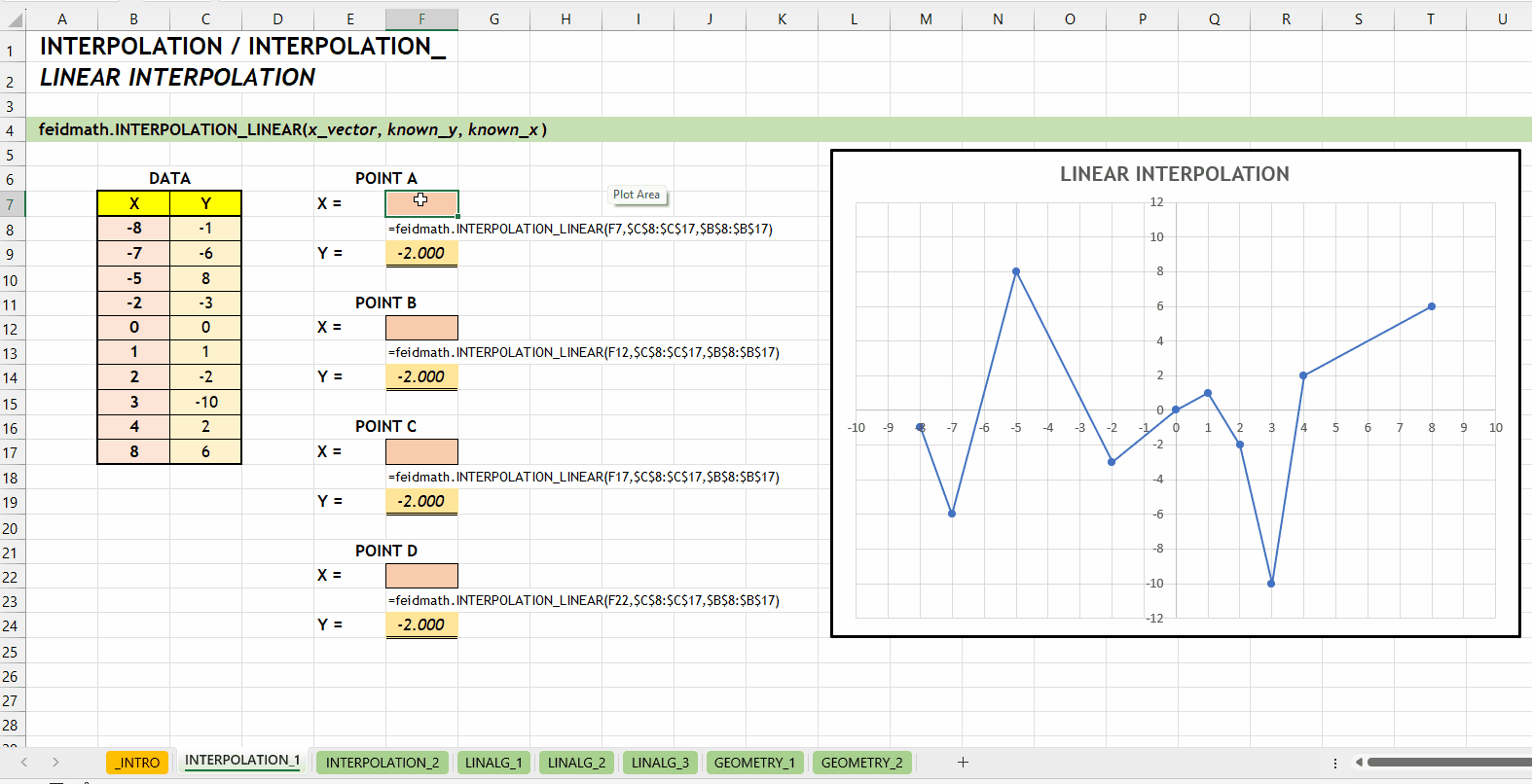Select the Point C X input cell
Image resolution: width=1532 pixels, height=784 pixels.
pos(421,451)
